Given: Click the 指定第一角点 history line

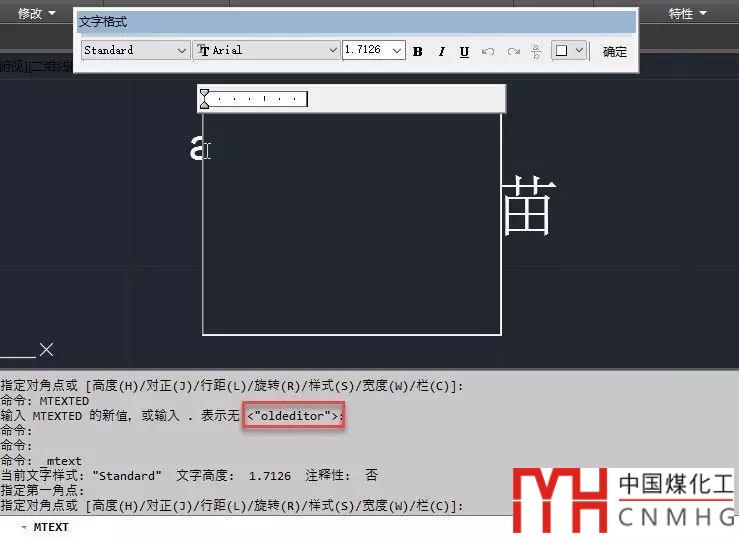Looking at the screenshot, I should 42,490.
